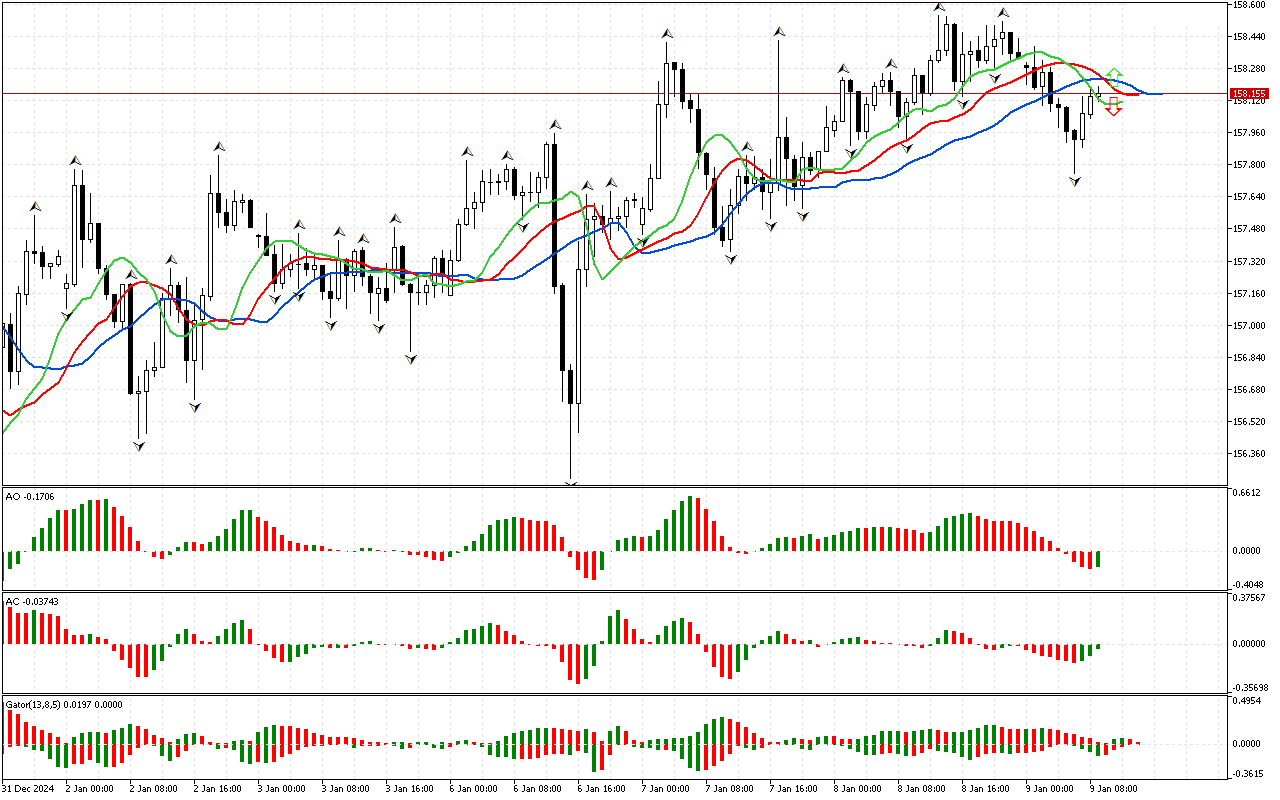Viewport: 1280px width, 800px height.
Task: Click the 9 Jan 00:00 time label
Action: 1048,788
